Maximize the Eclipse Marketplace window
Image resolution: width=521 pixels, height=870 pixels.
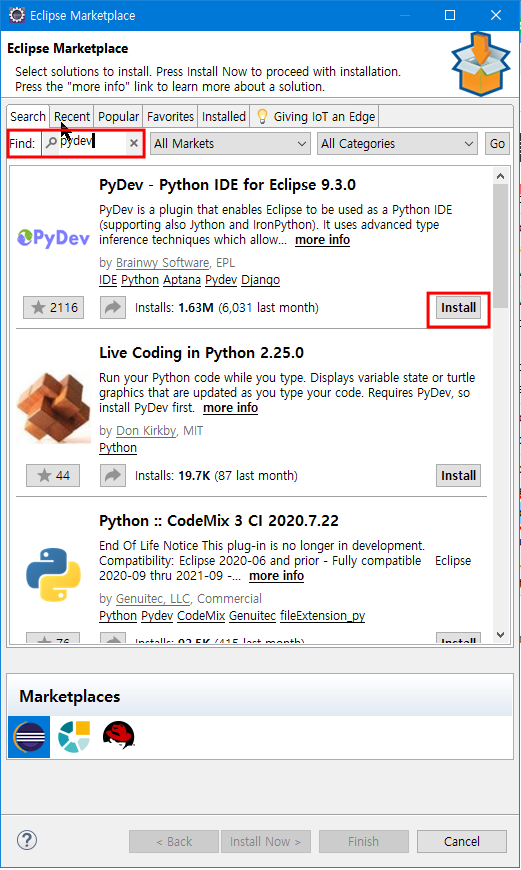(450, 15)
